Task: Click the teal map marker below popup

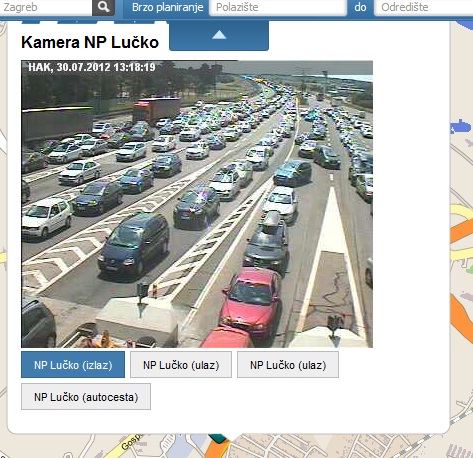Action: 219,438
